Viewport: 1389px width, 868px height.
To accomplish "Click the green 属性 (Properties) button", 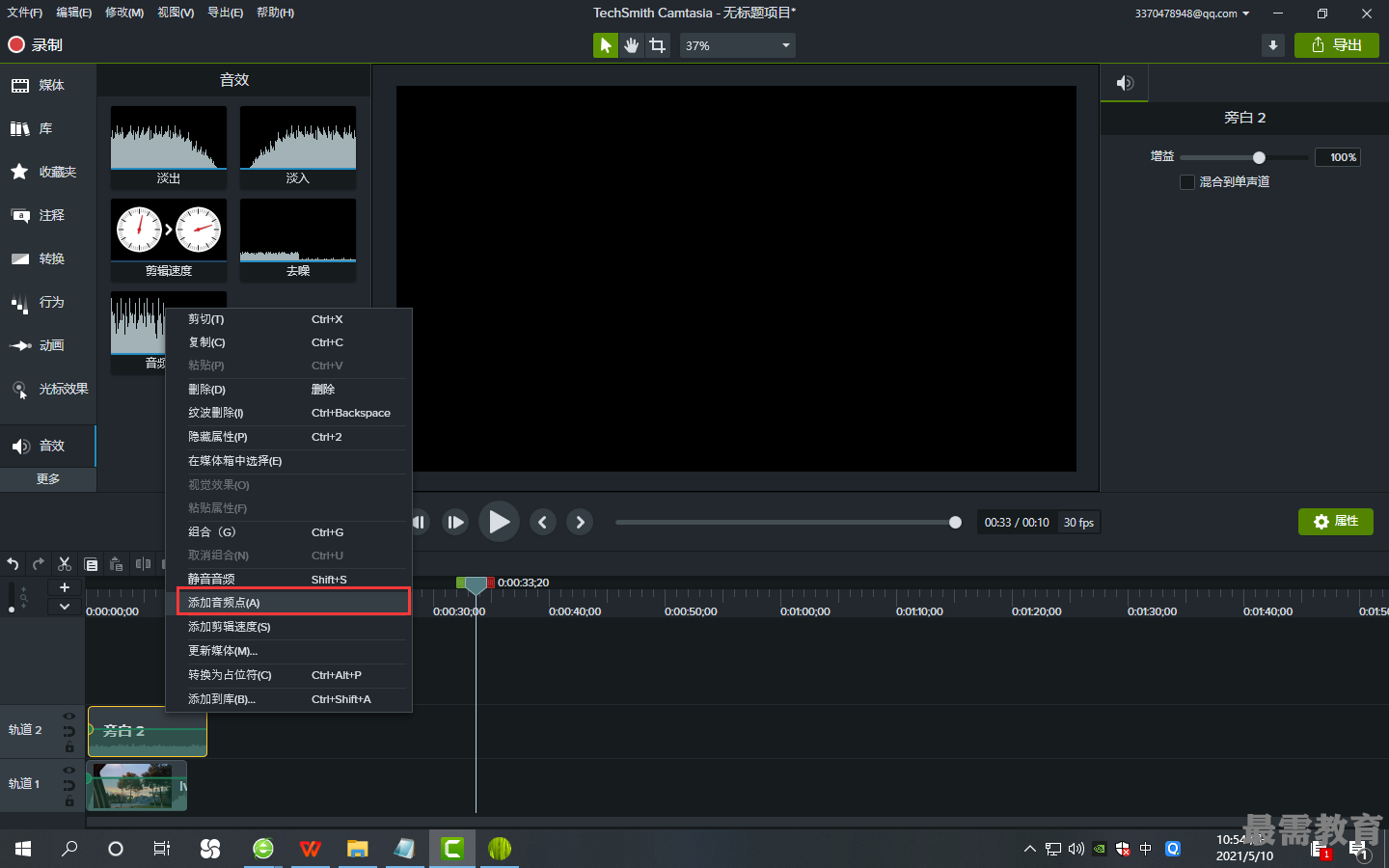I will (1336, 522).
